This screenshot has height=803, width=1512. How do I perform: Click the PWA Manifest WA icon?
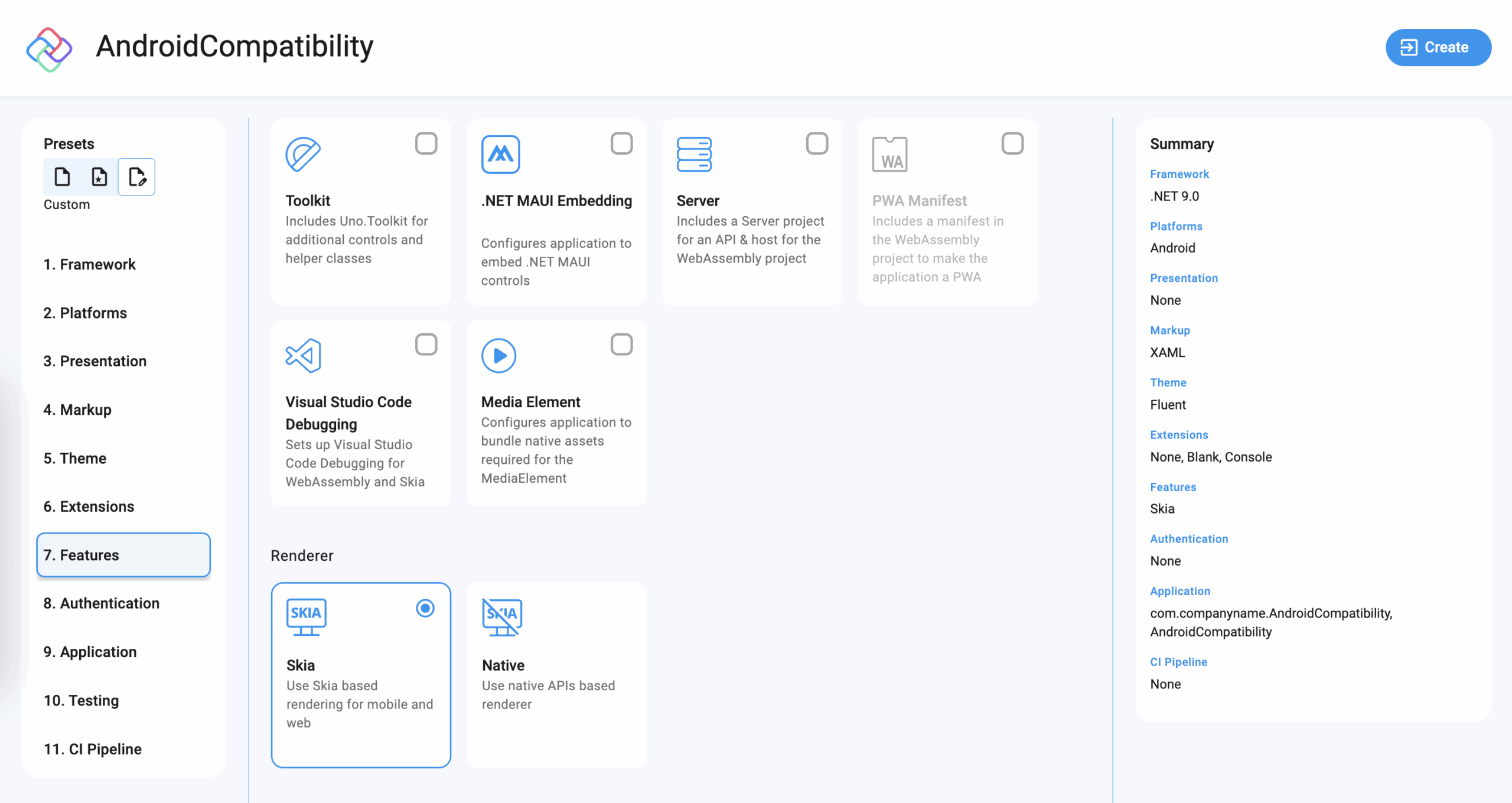[x=889, y=154]
